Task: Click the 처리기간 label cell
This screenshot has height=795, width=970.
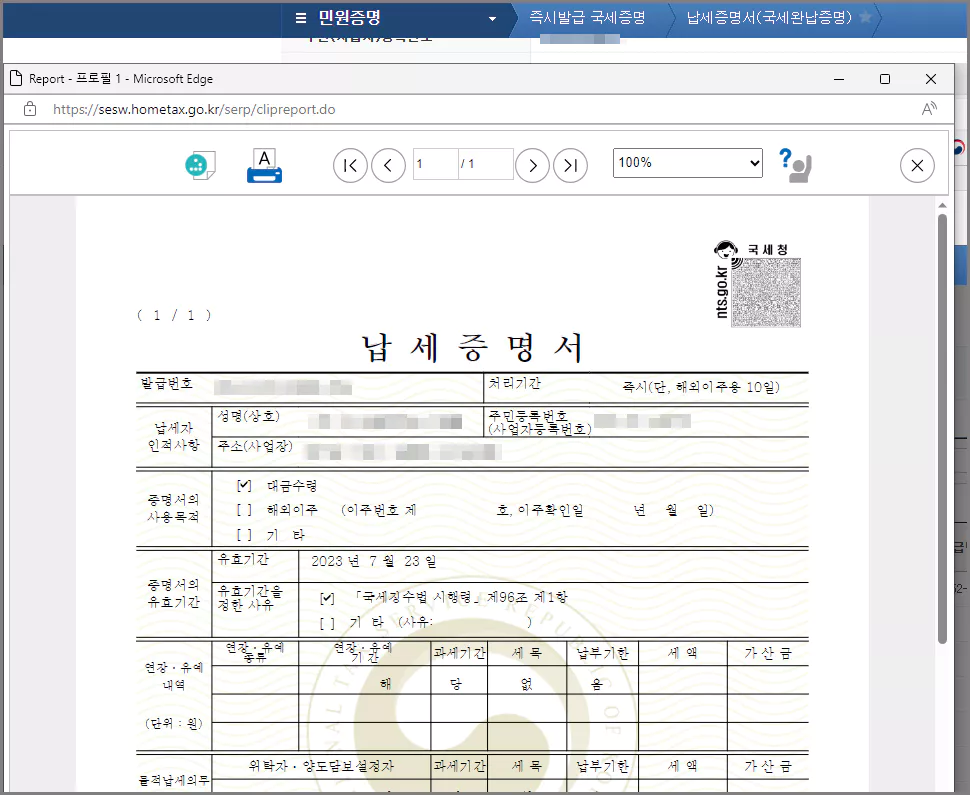Action: pyautogui.click(x=515, y=384)
